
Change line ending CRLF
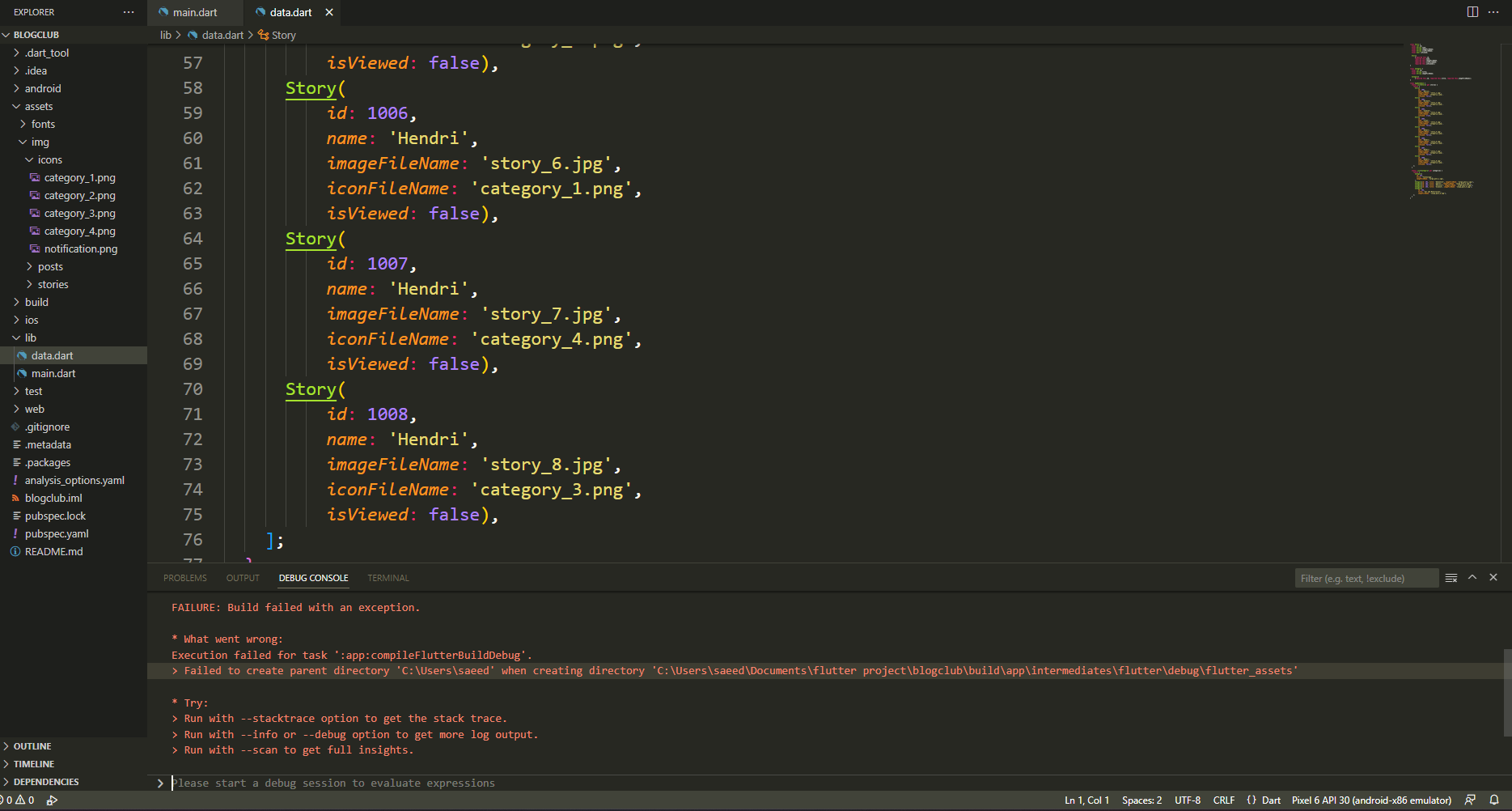point(1224,800)
